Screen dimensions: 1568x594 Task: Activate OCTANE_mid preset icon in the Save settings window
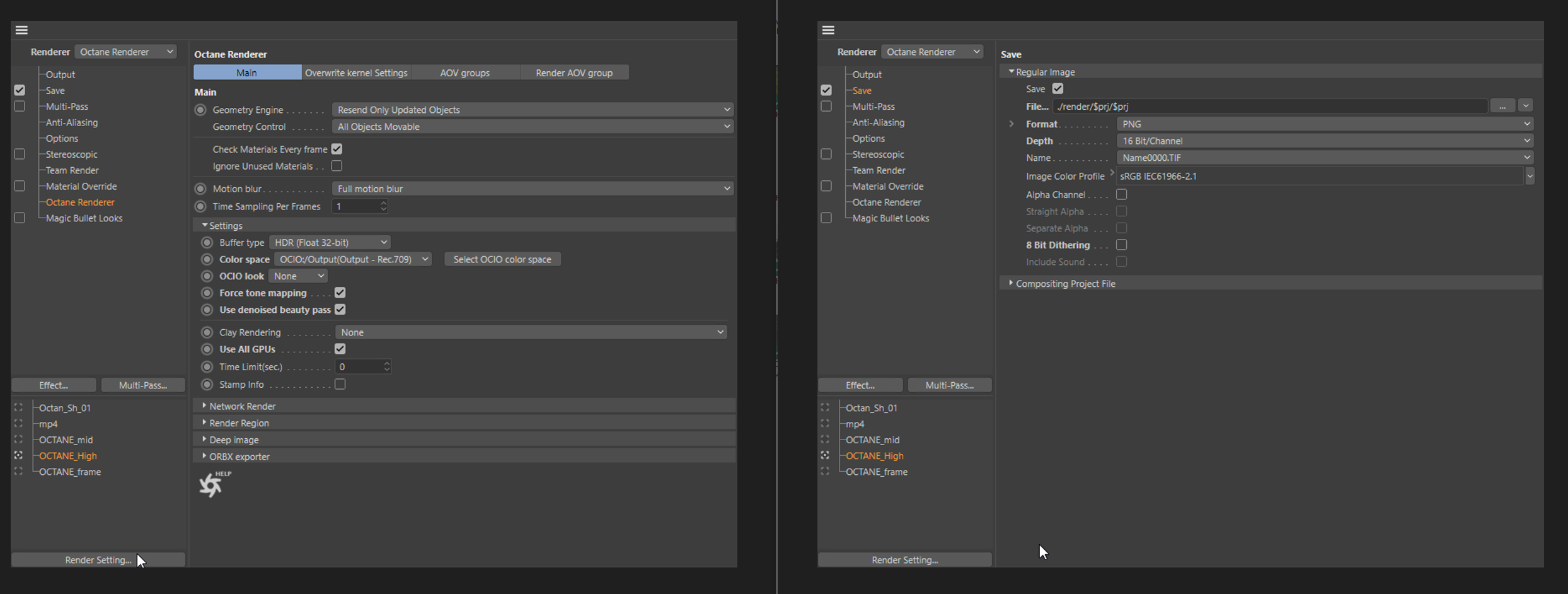tap(825, 440)
